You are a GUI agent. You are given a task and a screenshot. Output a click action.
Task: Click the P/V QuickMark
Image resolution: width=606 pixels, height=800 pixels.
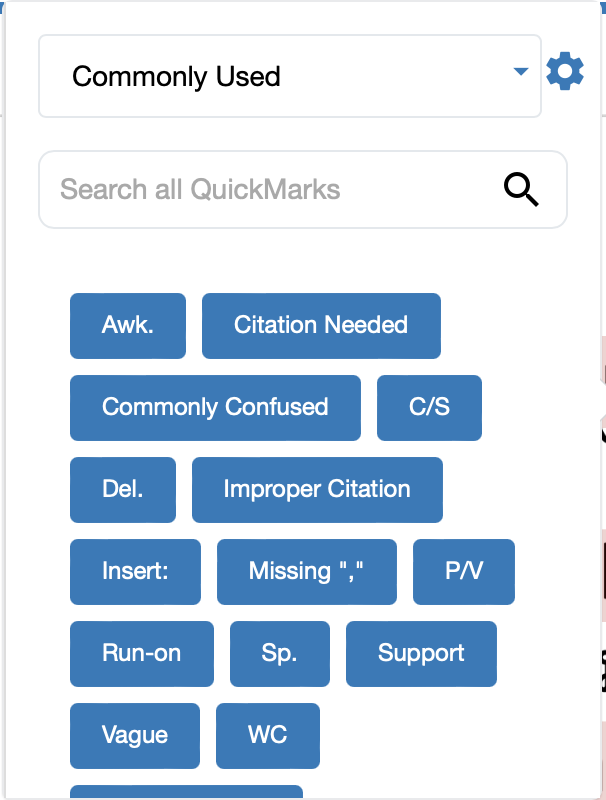464,571
